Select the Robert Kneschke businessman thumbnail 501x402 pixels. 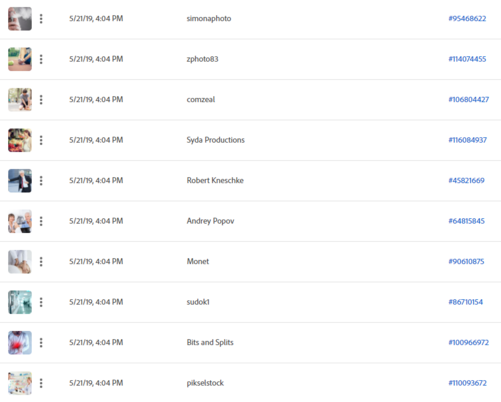pos(20,181)
